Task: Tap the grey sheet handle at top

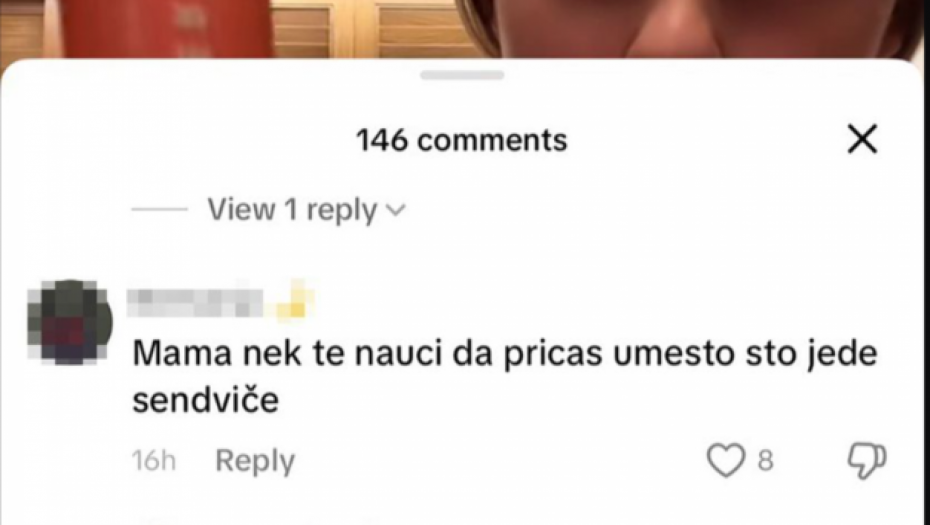Action: click(462, 75)
